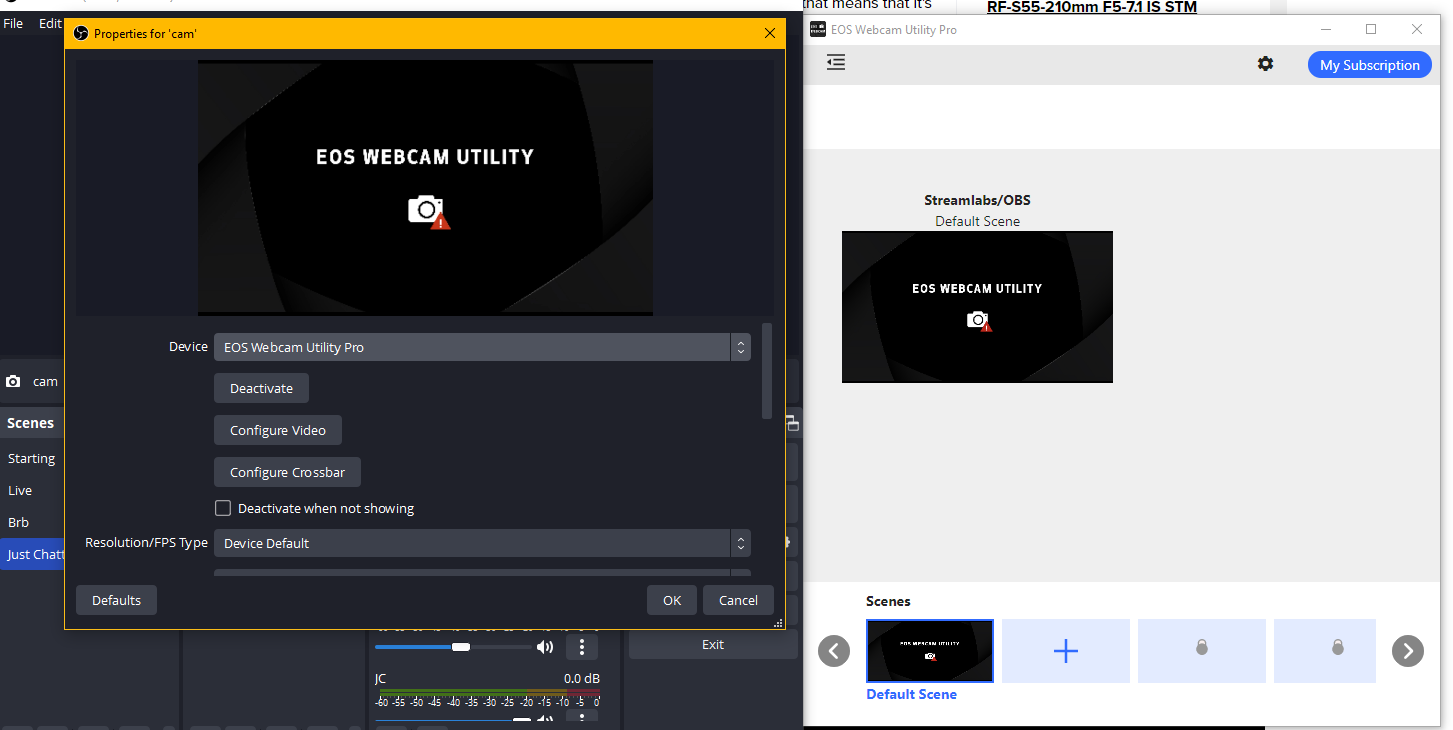Image resolution: width=1453 pixels, height=730 pixels.
Task: Collapse the EOS sidebar menu icon
Action: click(x=836, y=63)
